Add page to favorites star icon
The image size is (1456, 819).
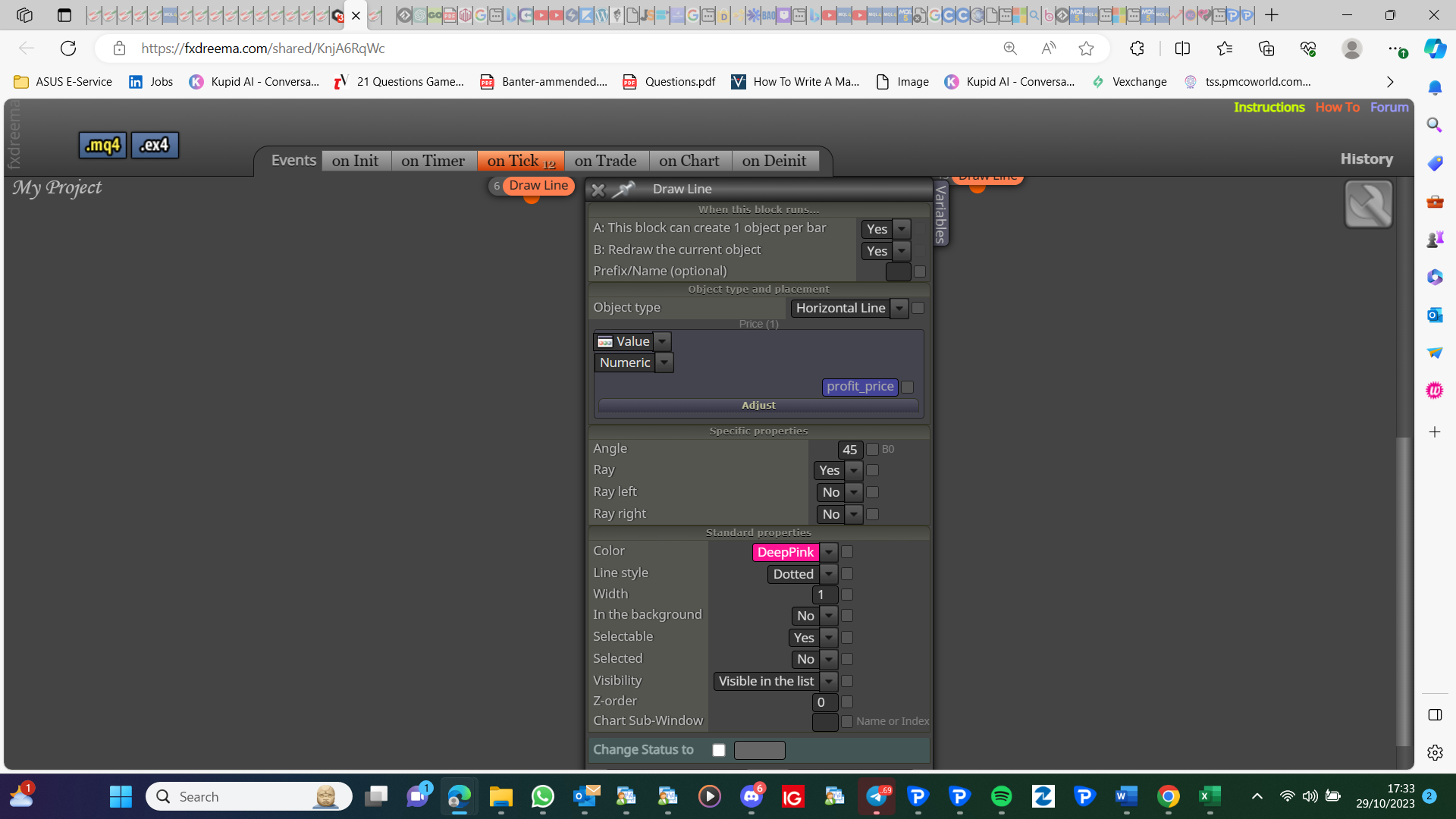point(1086,49)
